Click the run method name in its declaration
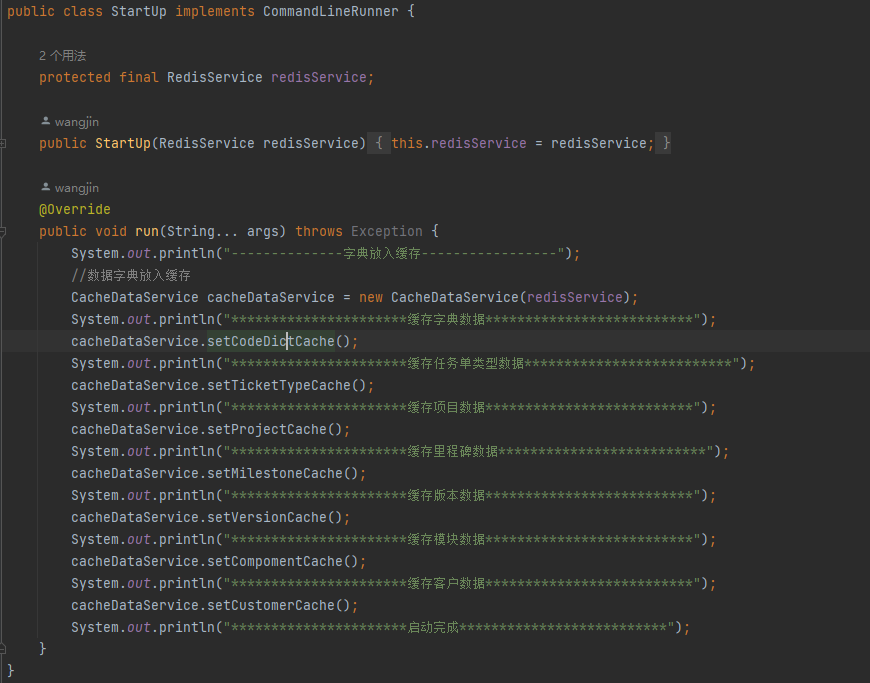Screen dimensions: 870x683 tap(147, 231)
